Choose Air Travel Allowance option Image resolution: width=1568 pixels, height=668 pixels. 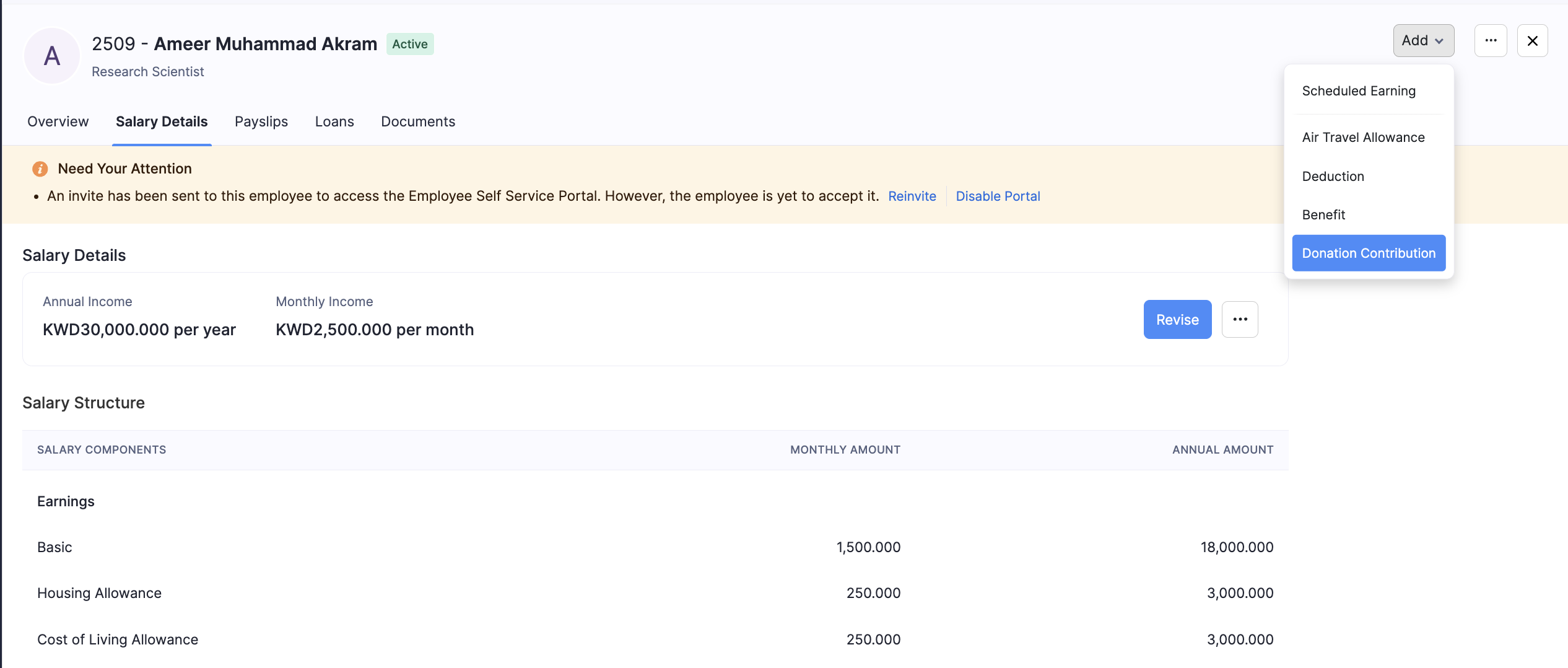1363,138
